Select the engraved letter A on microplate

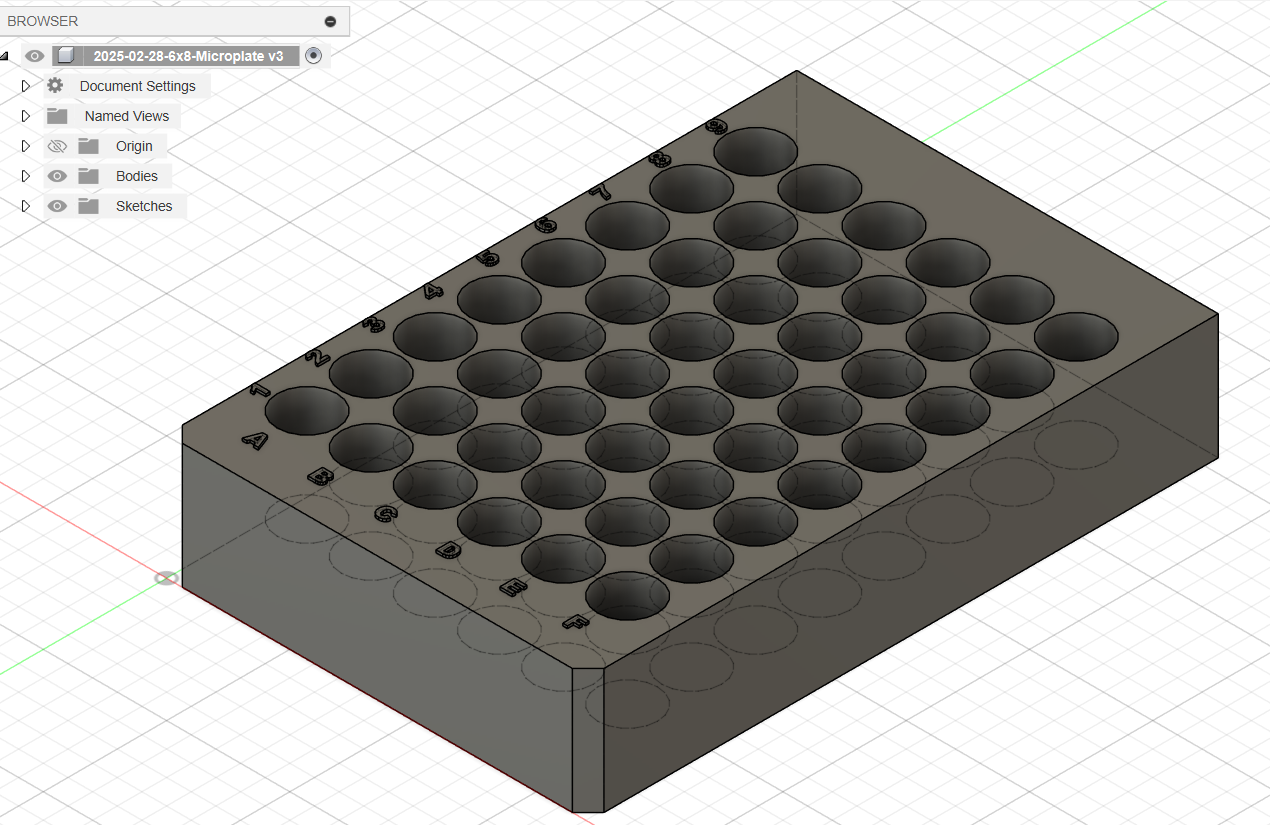(256, 440)
